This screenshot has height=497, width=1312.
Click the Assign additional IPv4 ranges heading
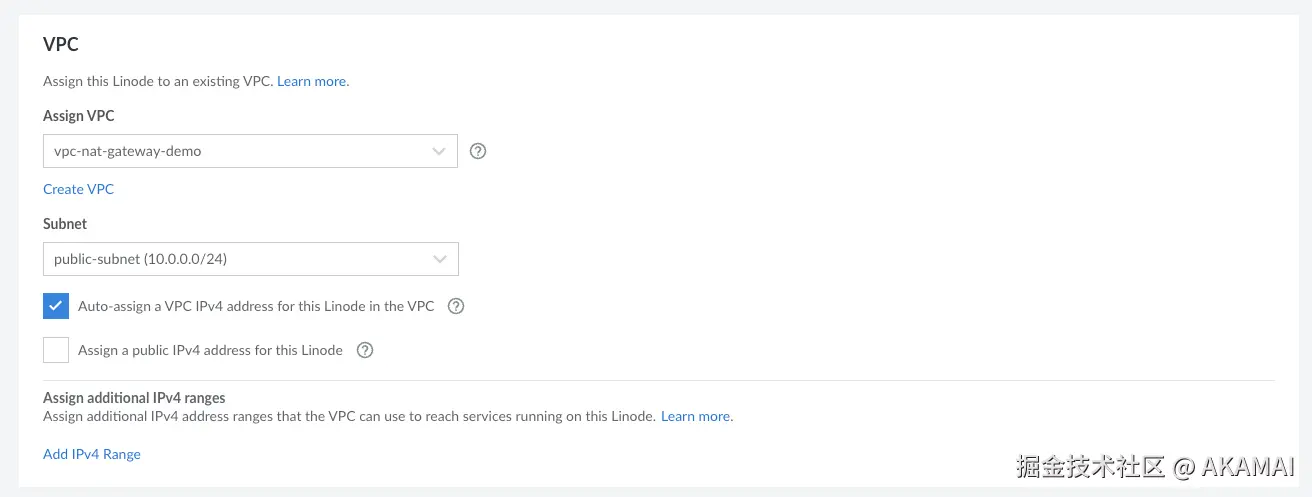134,398
